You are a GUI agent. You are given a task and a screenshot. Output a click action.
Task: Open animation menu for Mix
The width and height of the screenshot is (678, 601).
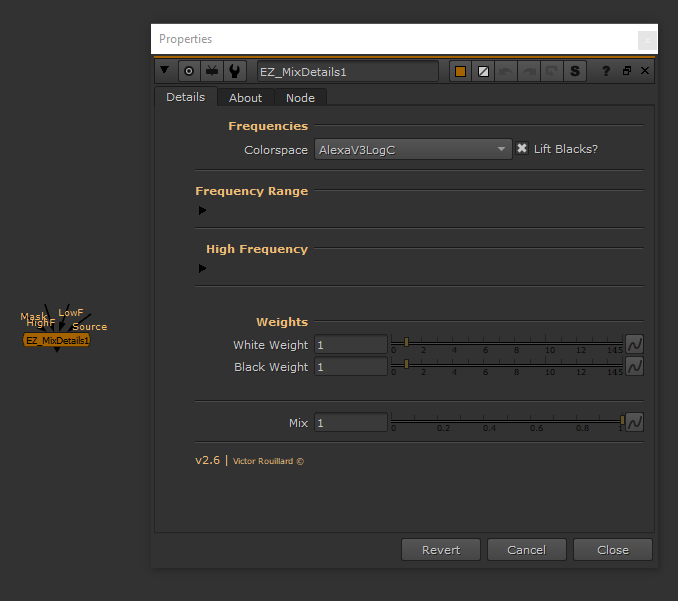tap(634, 422)
